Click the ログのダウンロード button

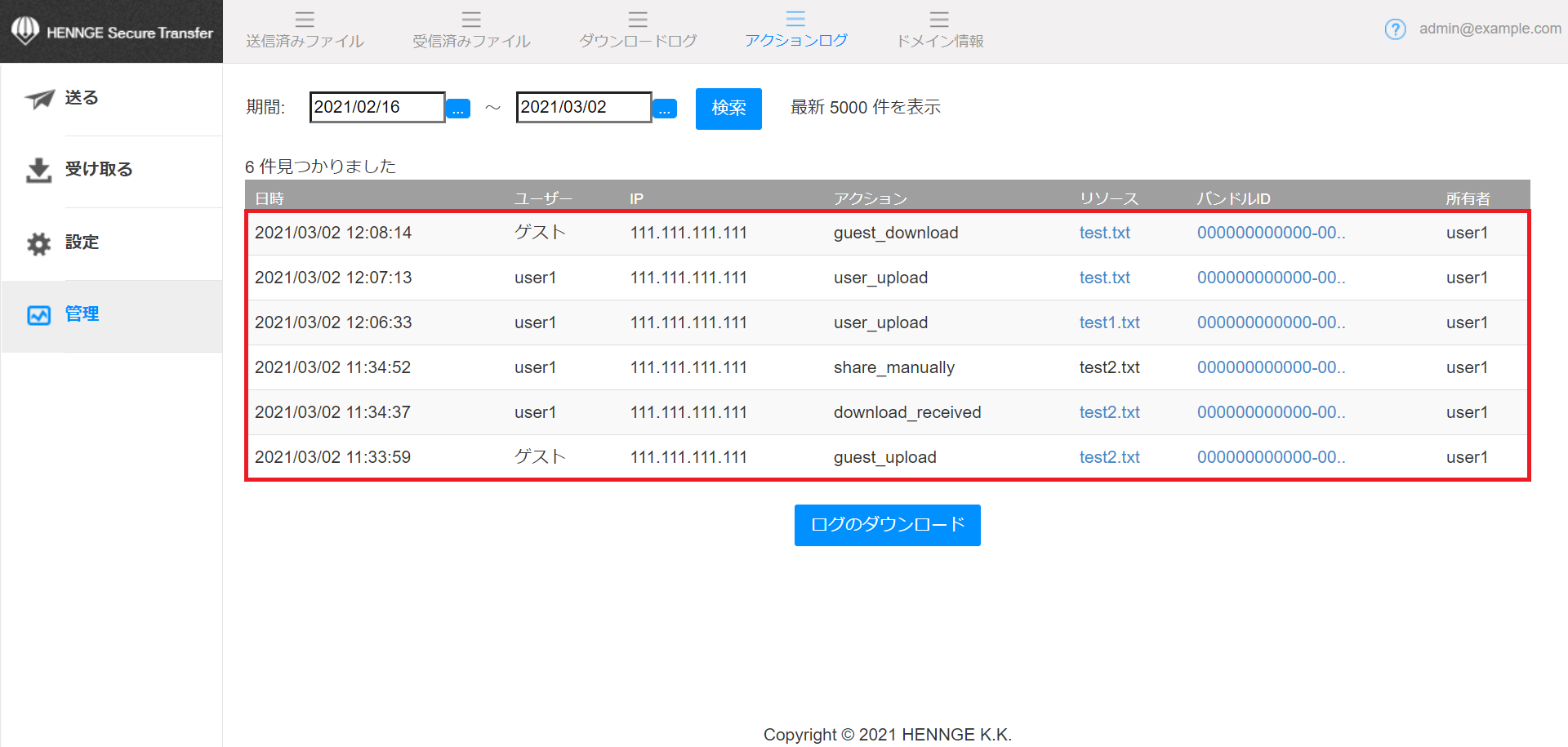coord(888,525)
